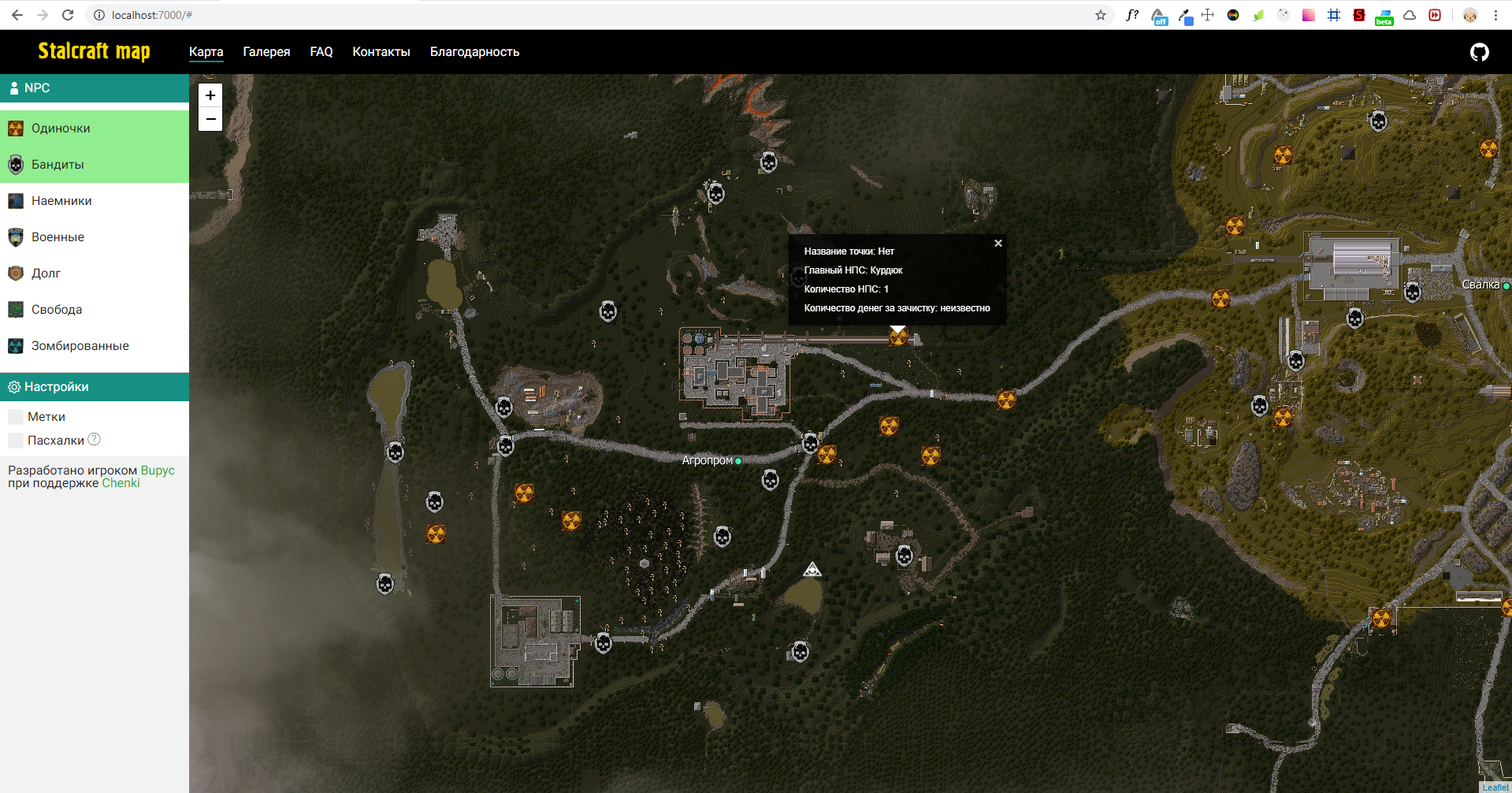The height and width of the screenshot is (793, 1512).
Task: Toggle the Свобода NPC filter
Action: pyautogui.click(x=95, y=310)
